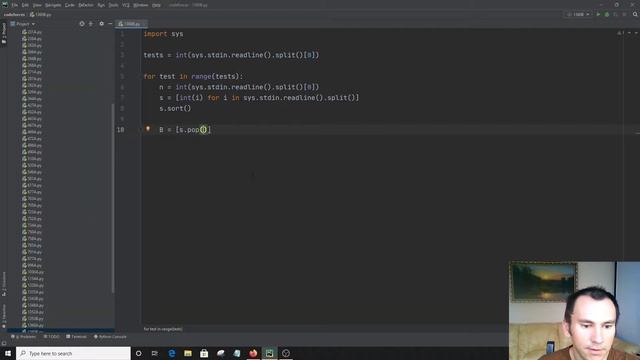Image resolution: width=640 pixels, height=360 pixels.
Task: Toggle the Project tool window side tab
Action: pos(4,33)
